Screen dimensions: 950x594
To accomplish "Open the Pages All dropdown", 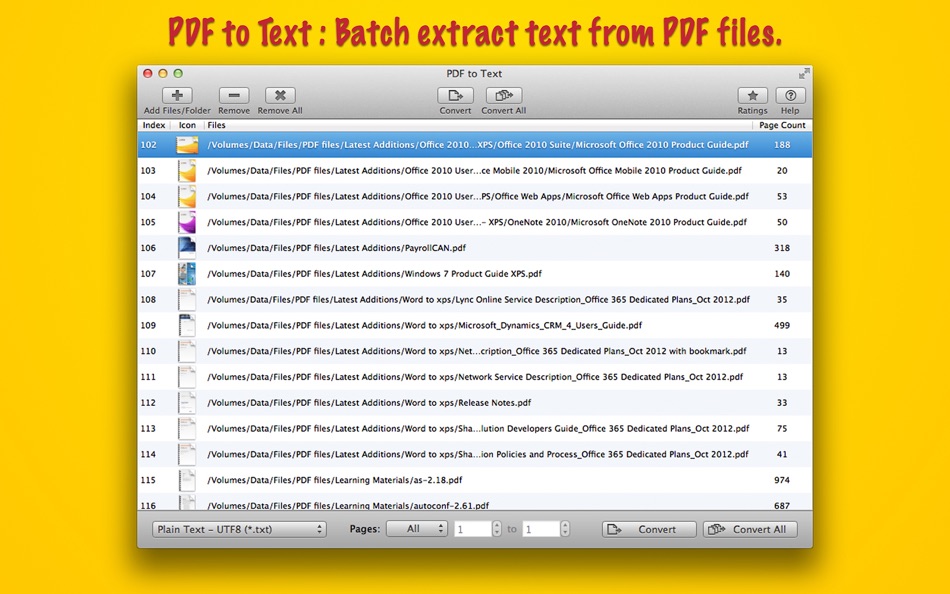I will click(417, 529).
